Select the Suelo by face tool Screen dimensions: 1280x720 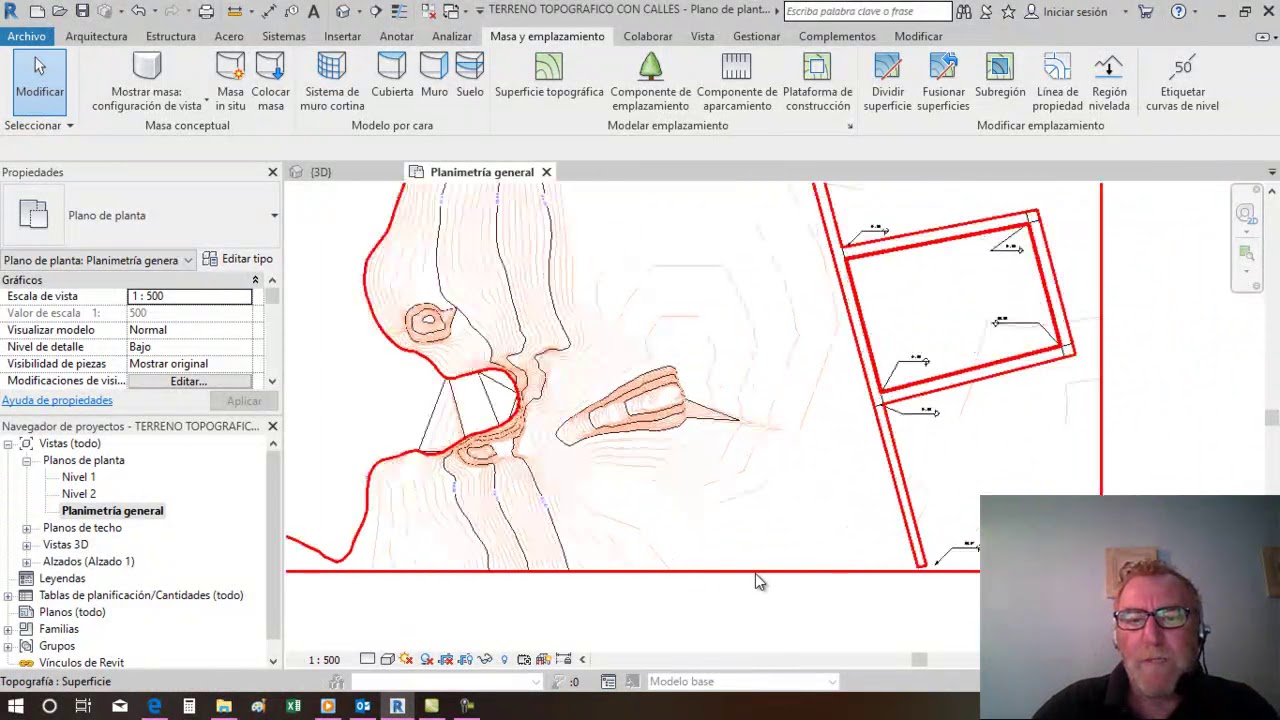[x=469, y=75]
